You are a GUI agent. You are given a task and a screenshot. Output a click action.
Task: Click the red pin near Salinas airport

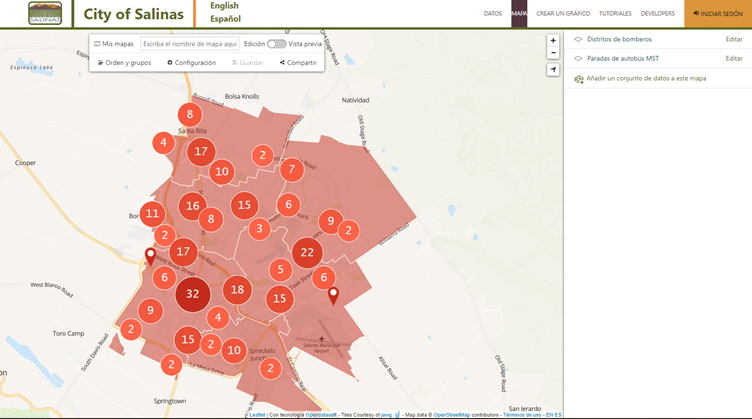333,295
